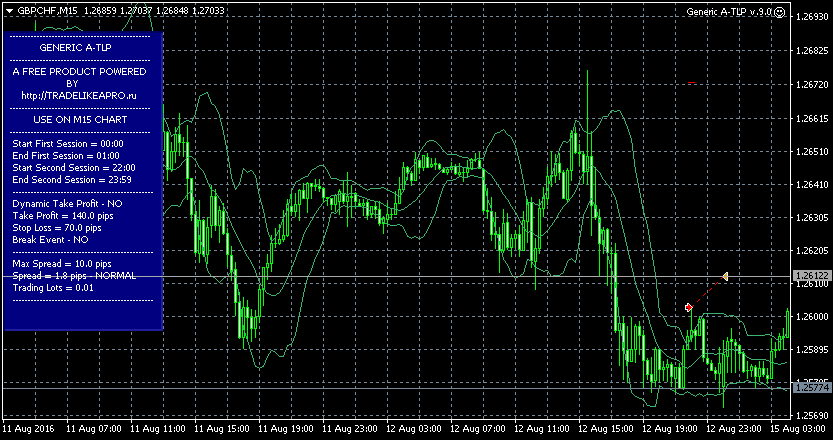Screen dimensions: 833x440
Task: Click the 1.26930 price scale value
Action: 812,18
